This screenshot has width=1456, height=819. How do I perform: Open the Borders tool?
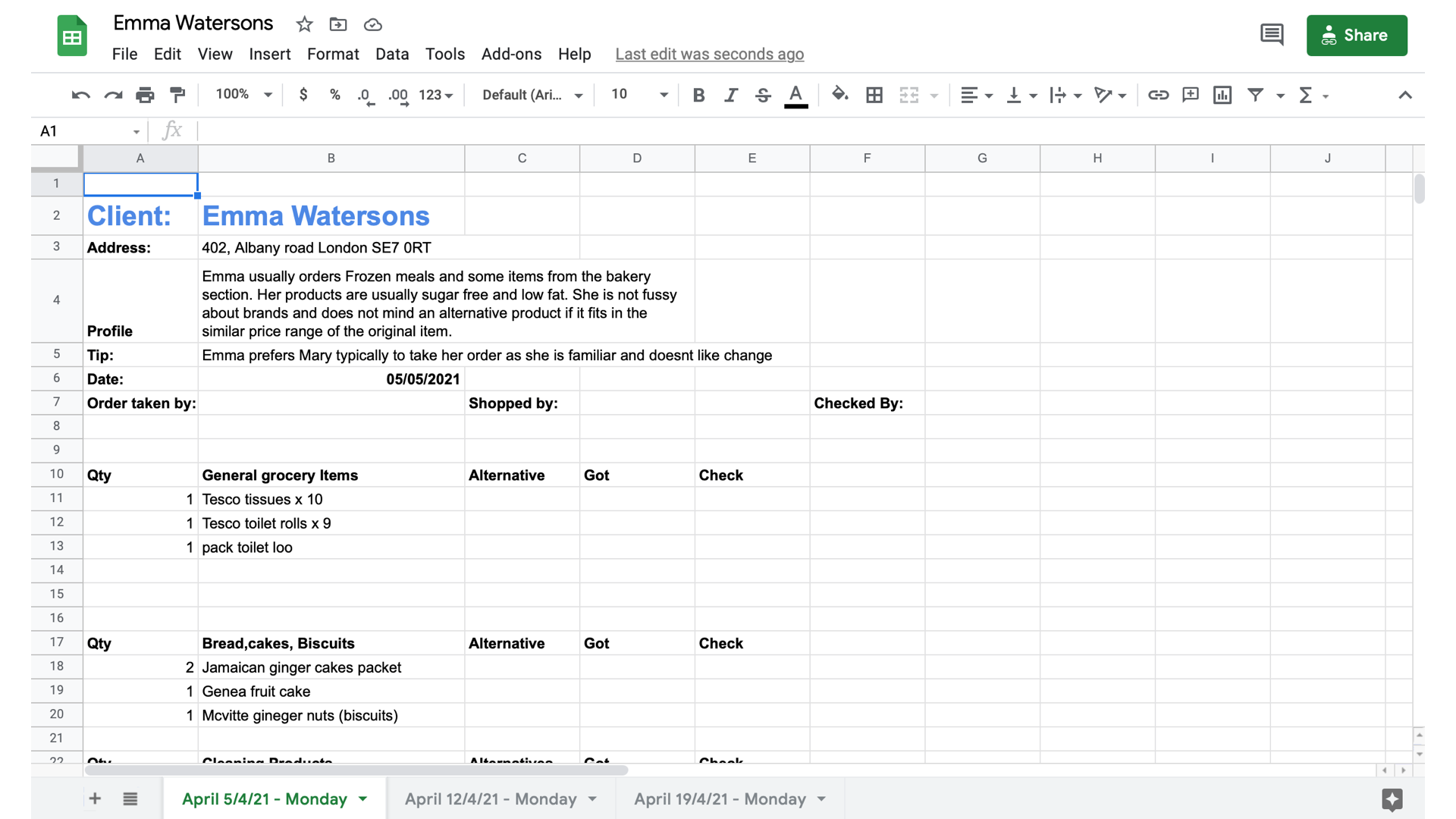(x=874, y=95)
